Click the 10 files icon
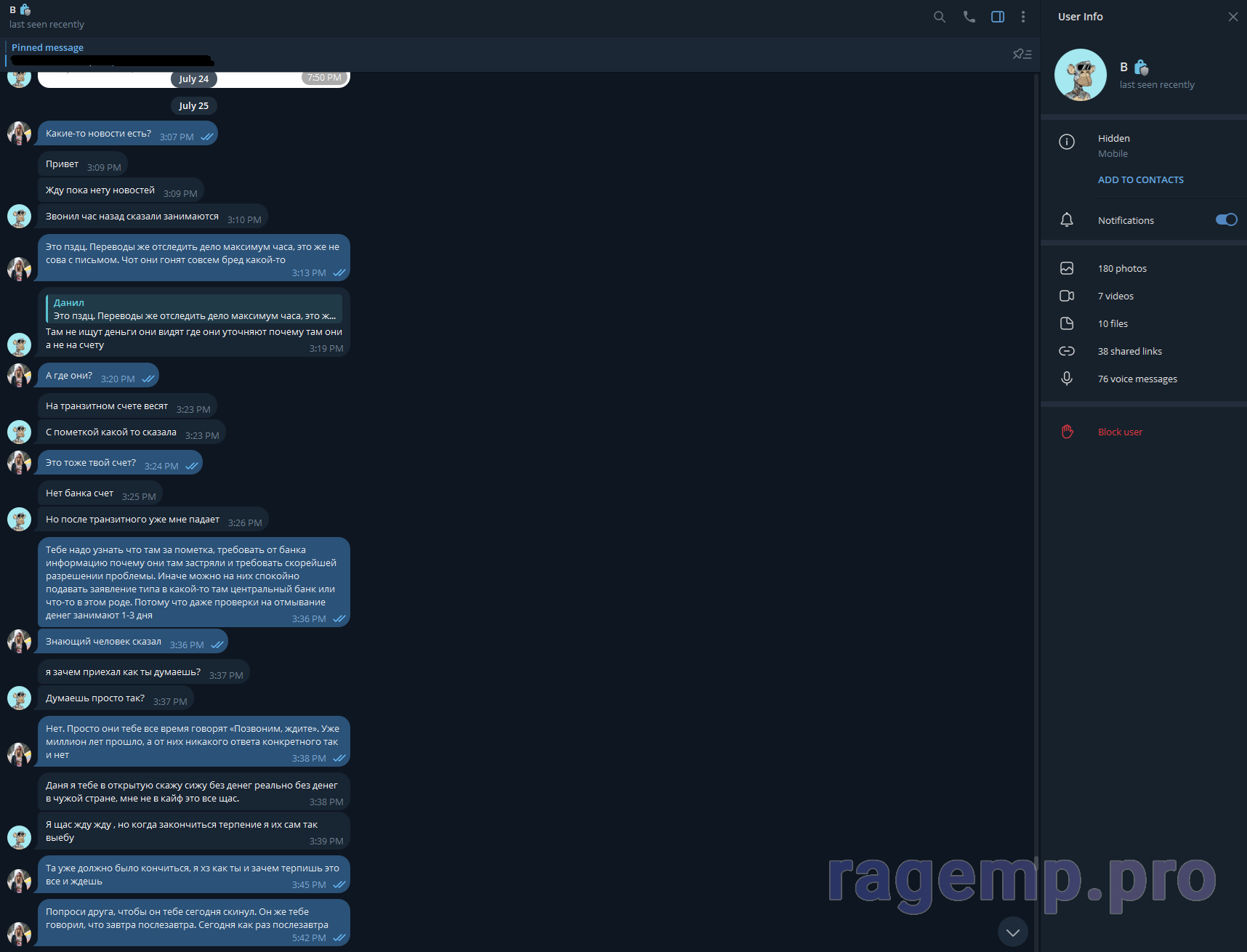This screenshot has width=1247, height=952. coord(1066,323)
